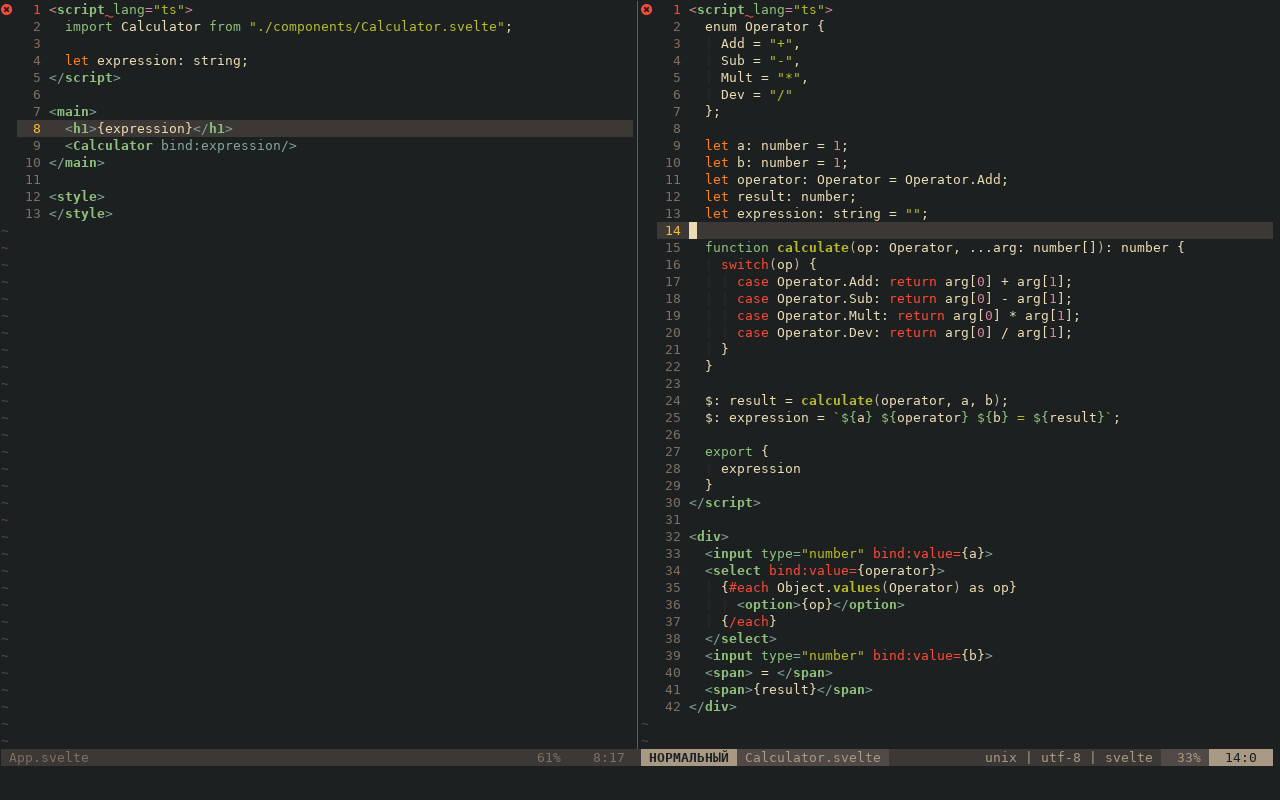Click highlighted line number 14 in Calculator.svelte
The width and height of the screenshot is (1280, 800).
[673, 230]
